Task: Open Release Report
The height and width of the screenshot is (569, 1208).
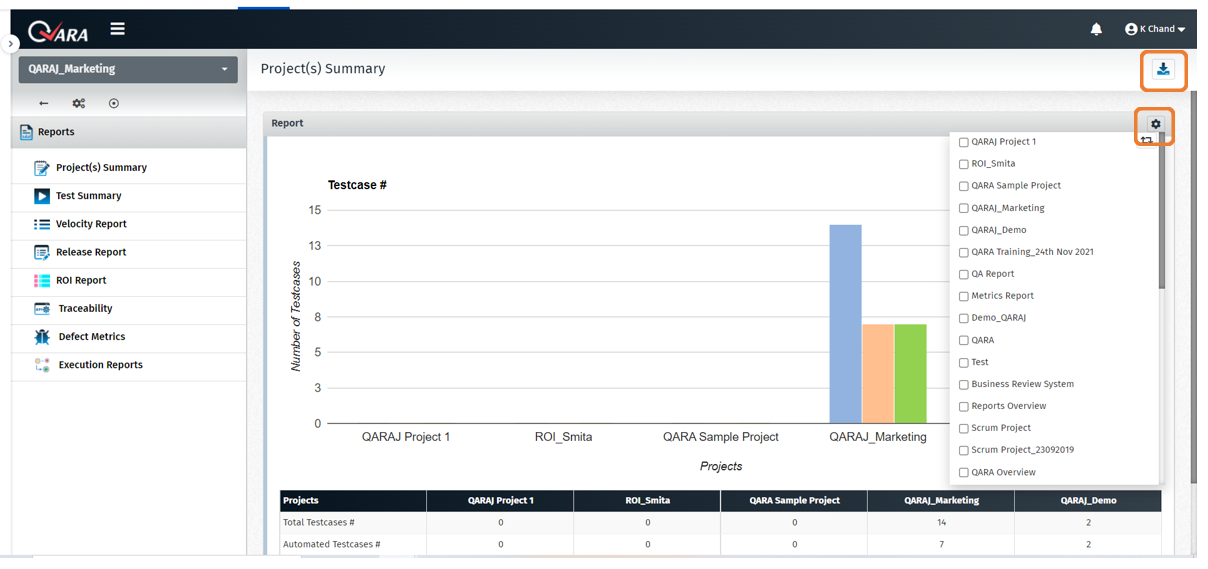Action: click(91, 252)
